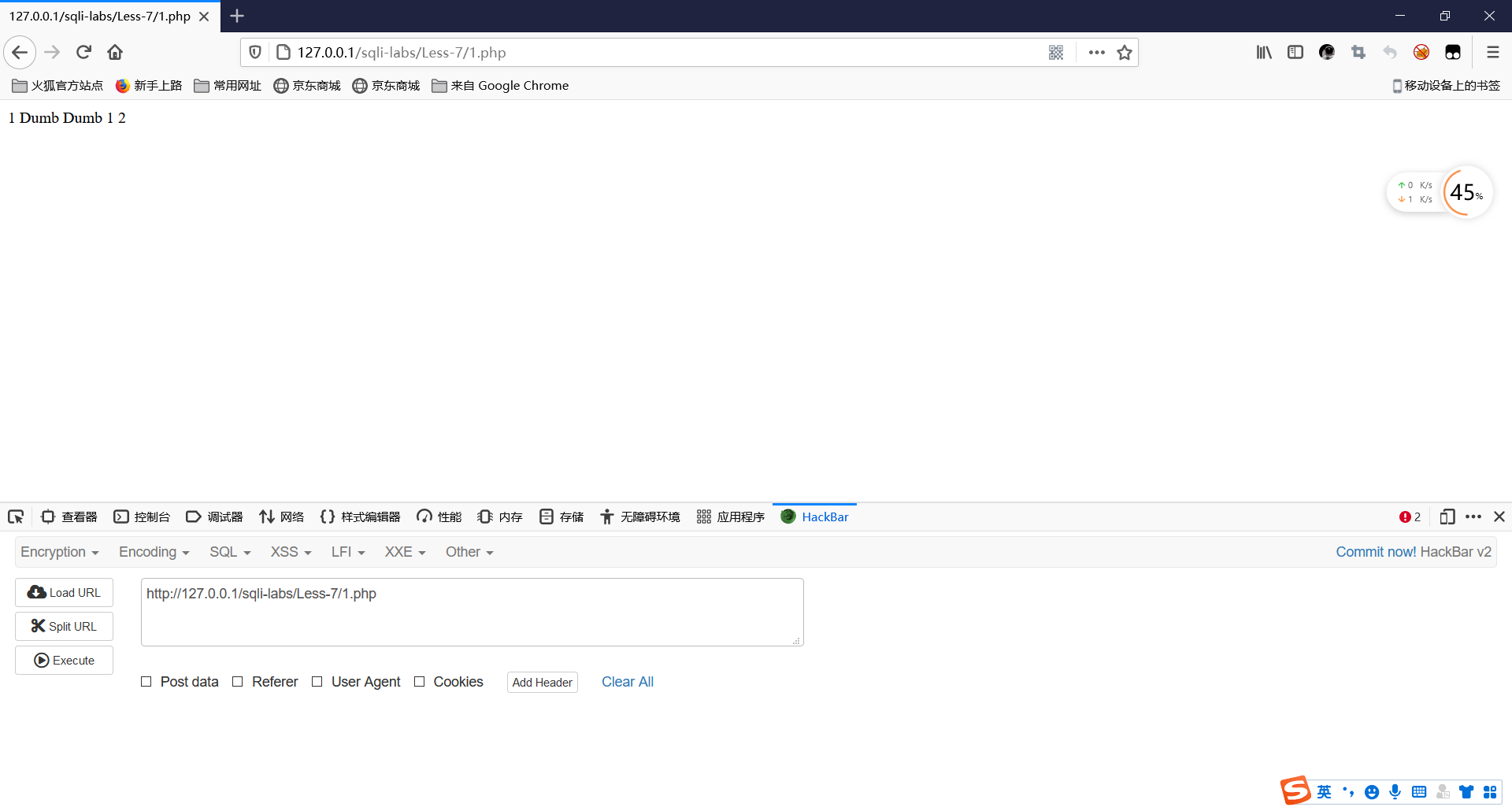Screen dimensions: 1512x811
Task: Switch to the 网络 Network tab
Action: tap(282, 517)
